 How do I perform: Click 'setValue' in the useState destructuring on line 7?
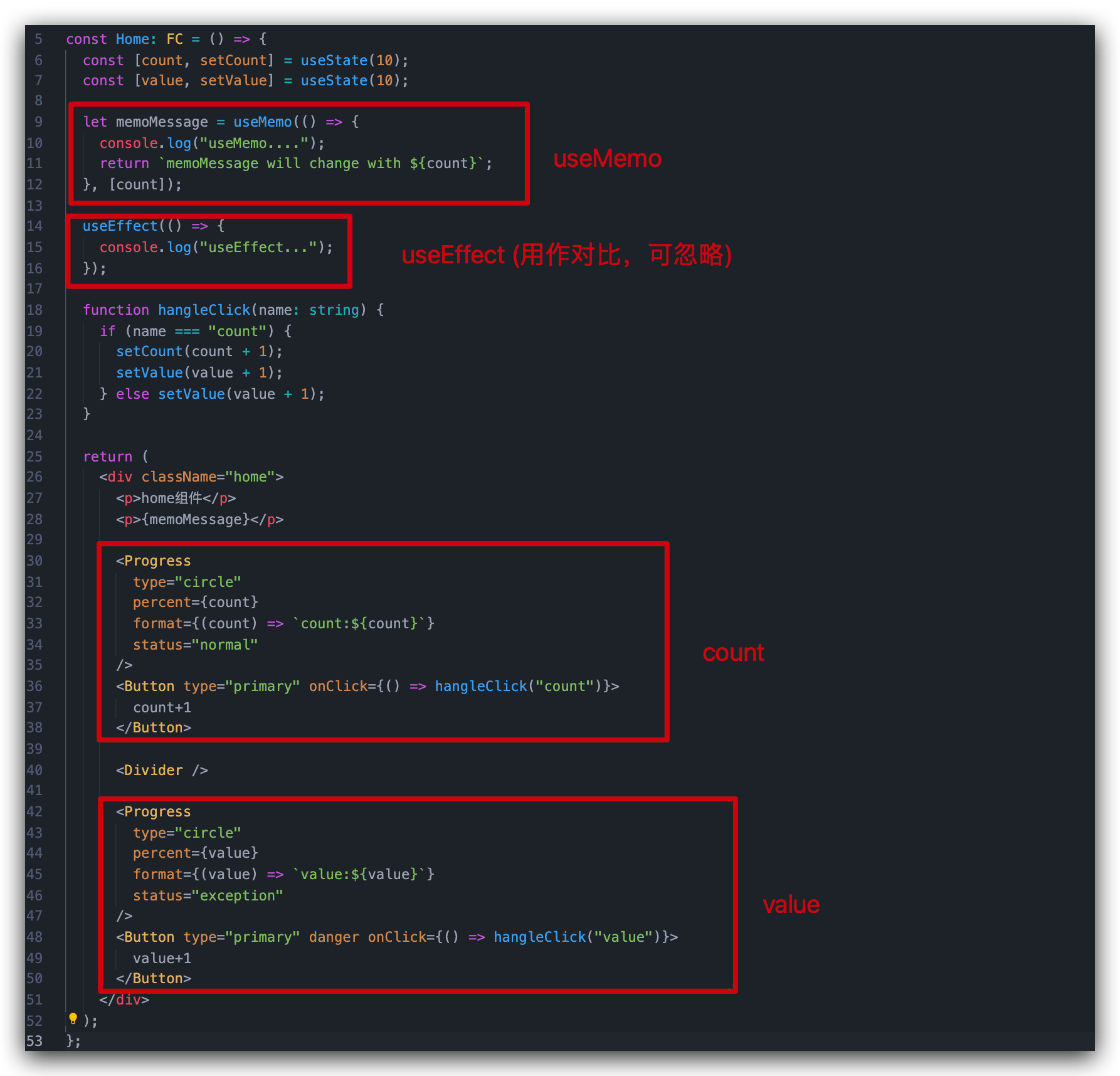point(233,81)
